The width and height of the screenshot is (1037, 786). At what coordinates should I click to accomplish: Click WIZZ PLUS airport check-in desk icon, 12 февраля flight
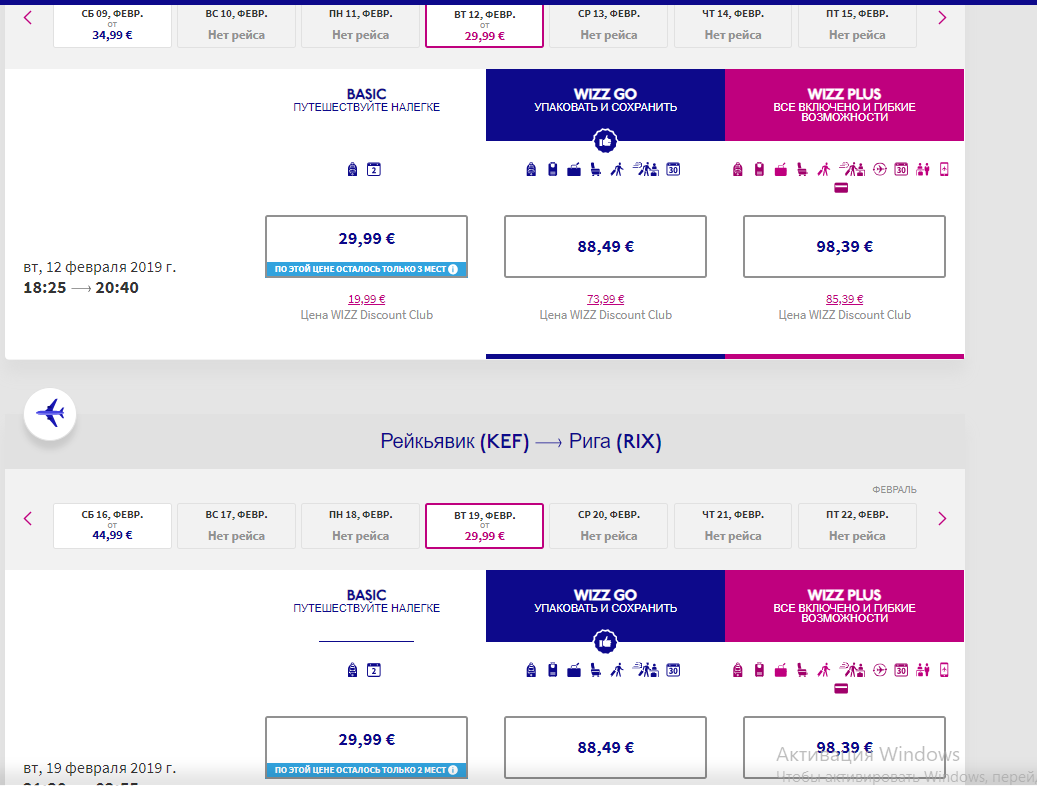852,169
